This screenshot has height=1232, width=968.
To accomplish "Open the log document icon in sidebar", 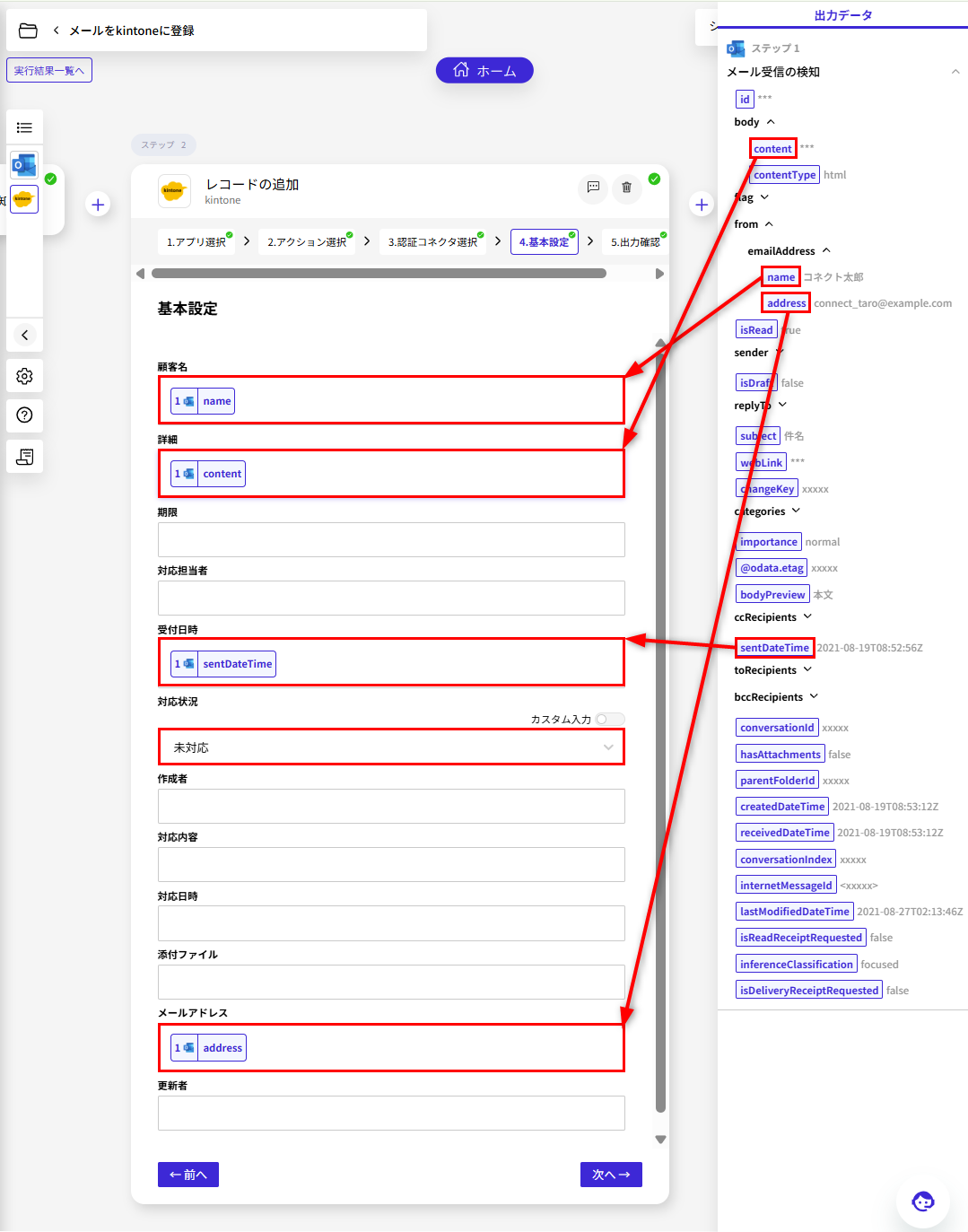I will pos(24,457).
